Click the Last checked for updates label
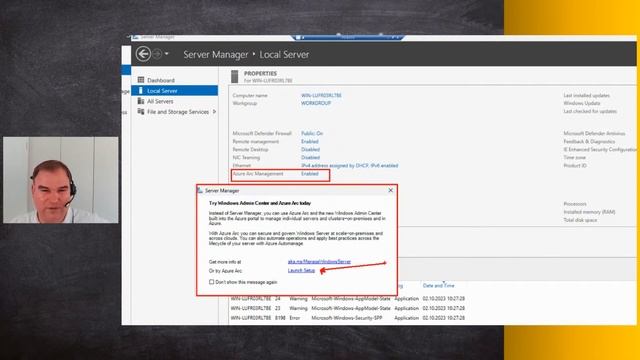This screenshot has width=640, height=360. point(590,111)
